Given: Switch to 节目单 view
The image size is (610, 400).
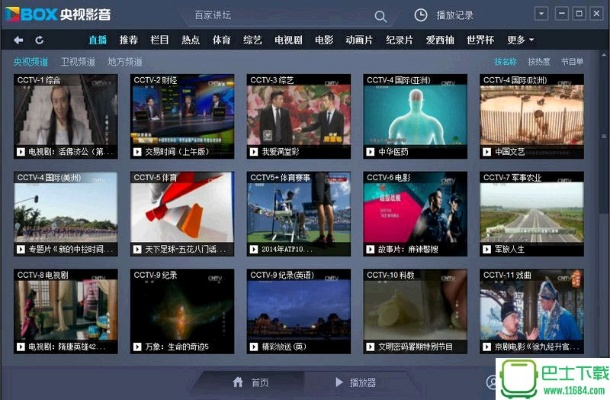Looking at the screenshot, I should click(573, 62).
